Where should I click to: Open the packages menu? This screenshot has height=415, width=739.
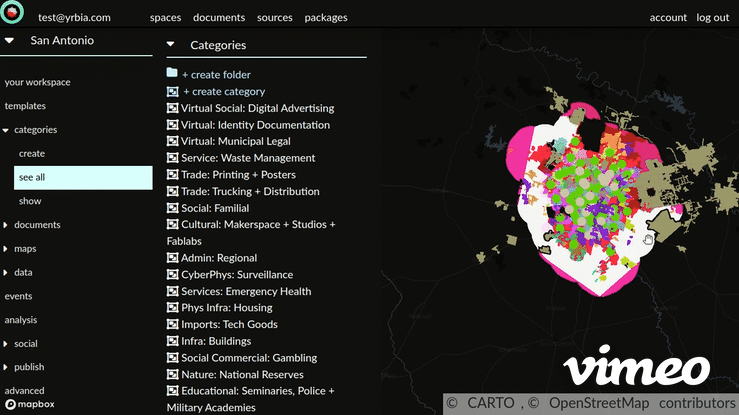pos(326,17)
